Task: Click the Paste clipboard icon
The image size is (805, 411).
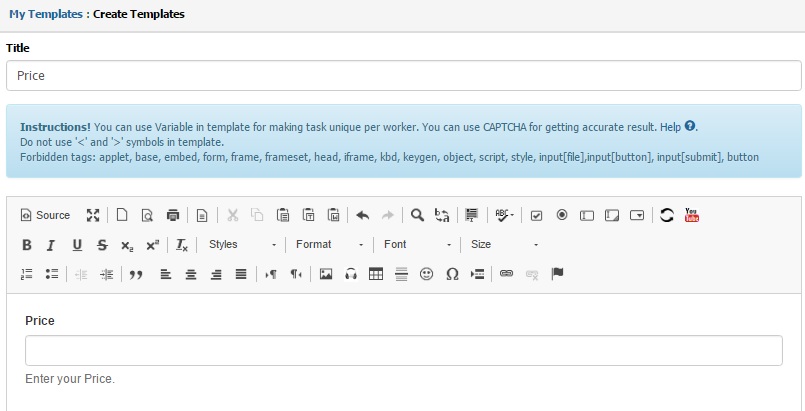Action: coord(283,215)
